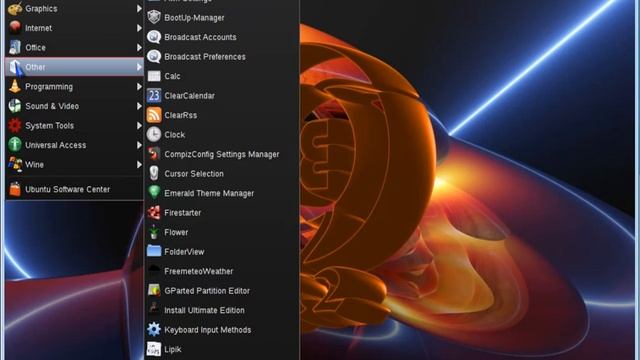Click the Graphics palette icon
This screenshot has width=640, height=360.
[15, 9]
